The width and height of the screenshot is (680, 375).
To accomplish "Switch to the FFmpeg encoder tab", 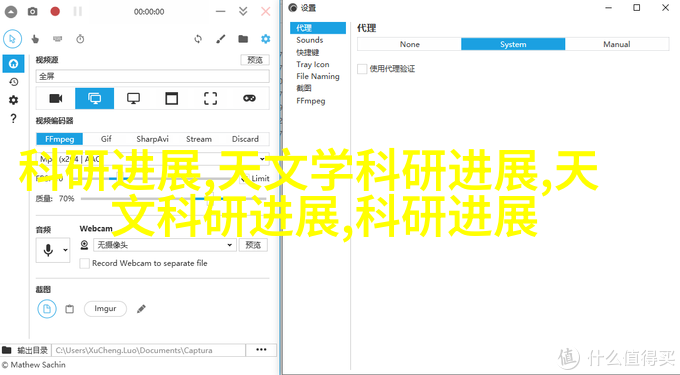I will tap(59, 139).
